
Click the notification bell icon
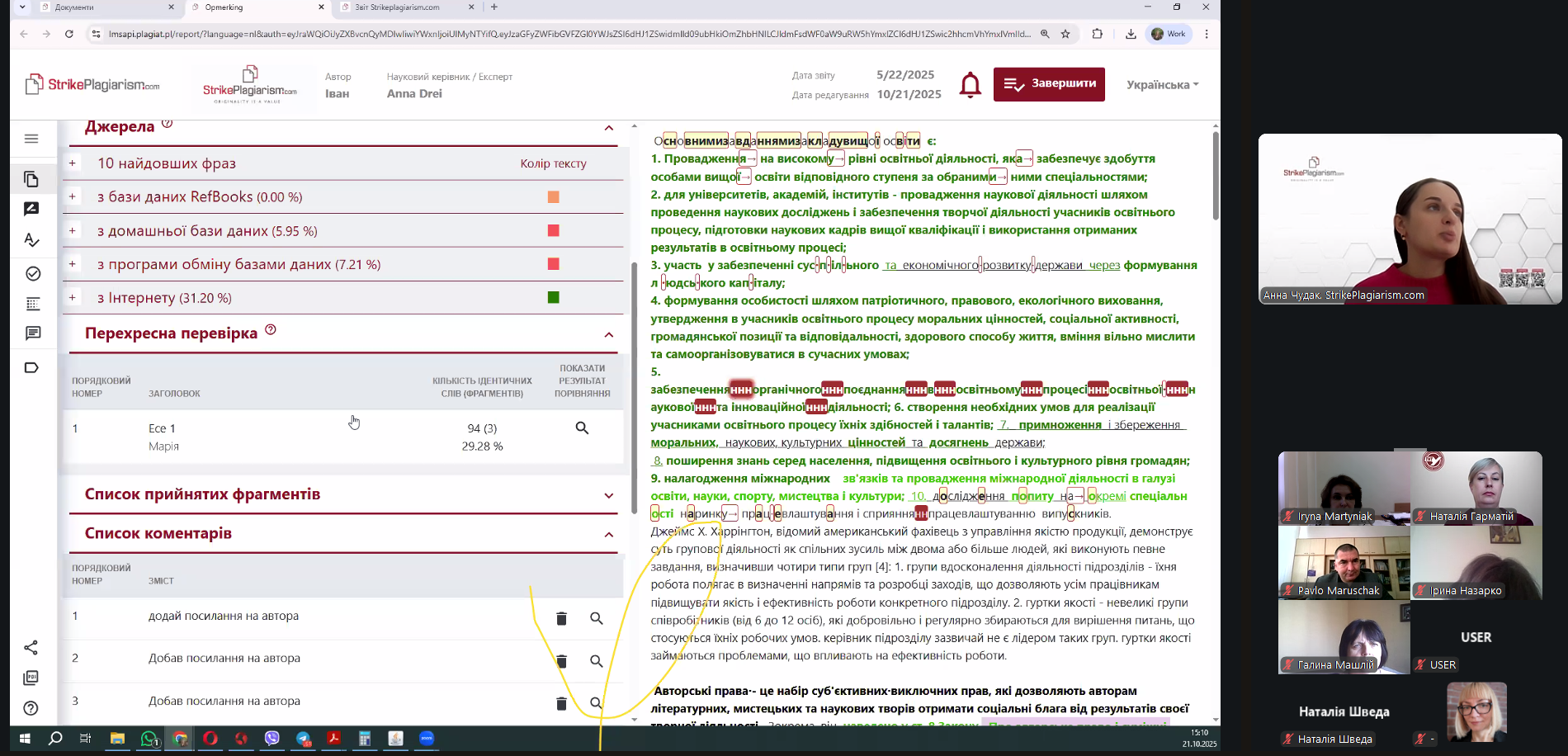tap(970, 85)
